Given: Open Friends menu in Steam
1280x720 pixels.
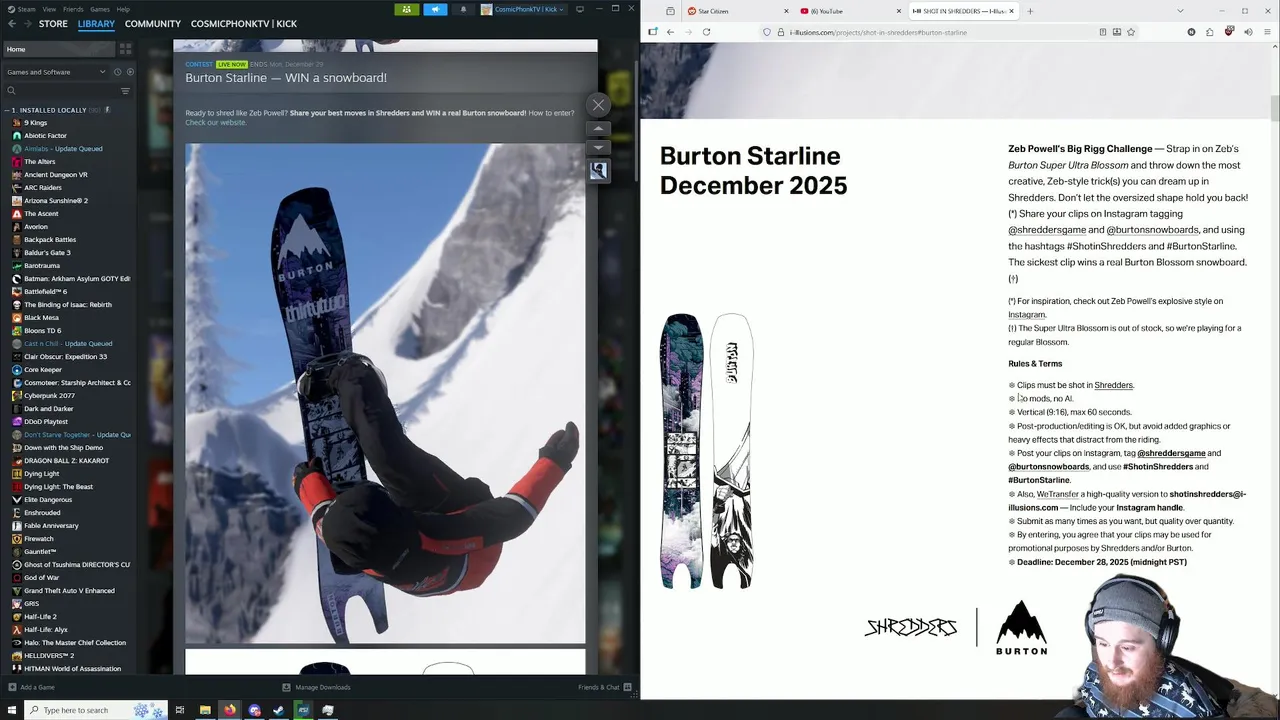Looking at the screenshot, I should 73,9.
